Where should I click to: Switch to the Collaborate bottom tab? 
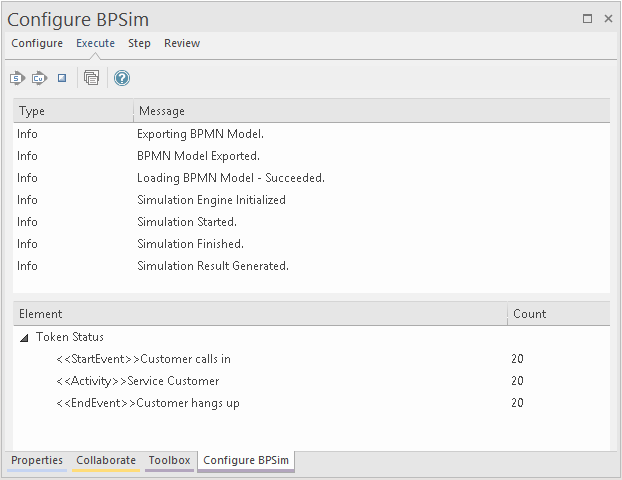pyautogui.click(x=106, y=461)
